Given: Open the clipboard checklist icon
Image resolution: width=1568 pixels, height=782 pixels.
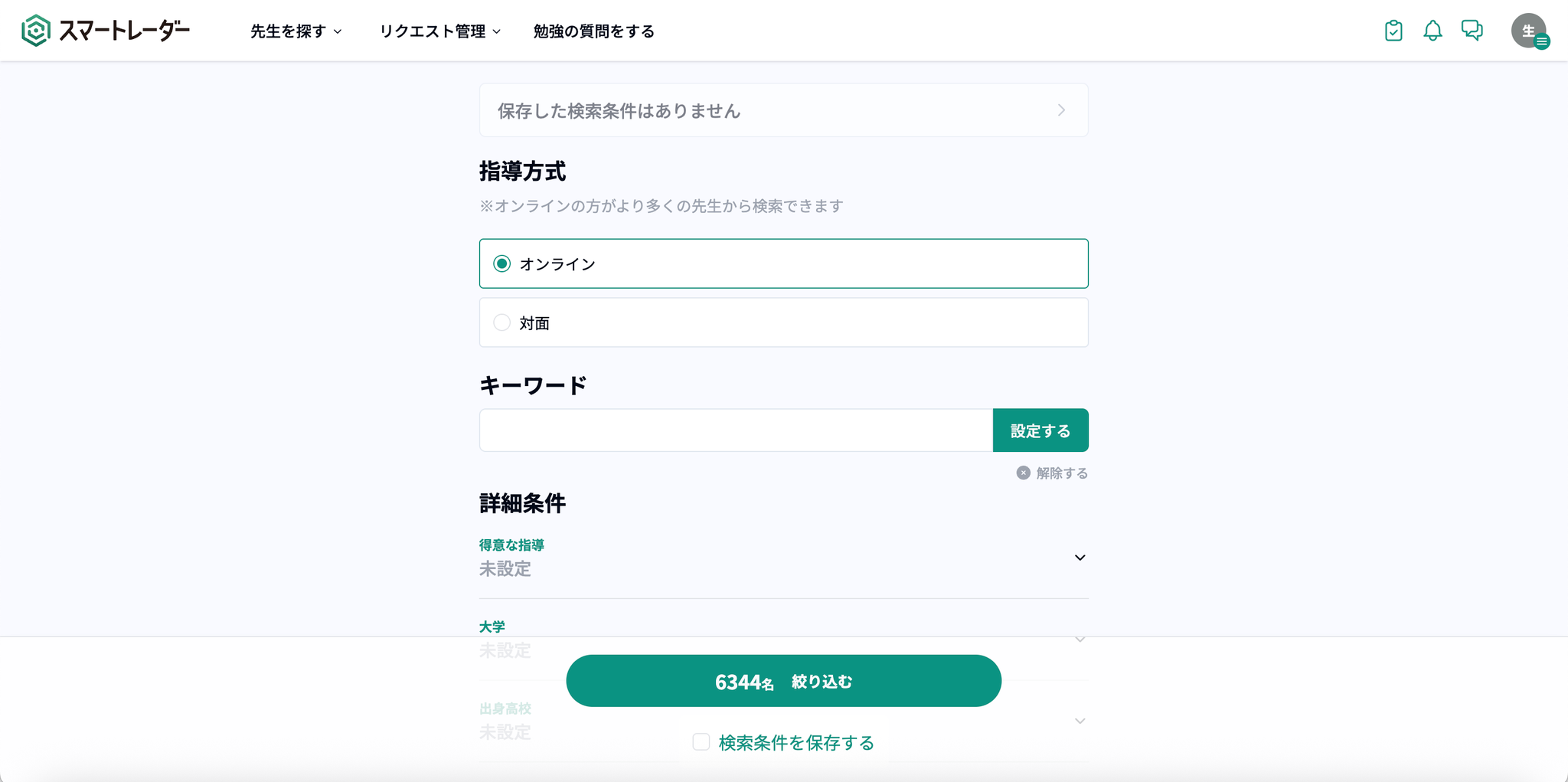Looking at the screenshot, I should pyautogui.click(x=1393, y=31).
